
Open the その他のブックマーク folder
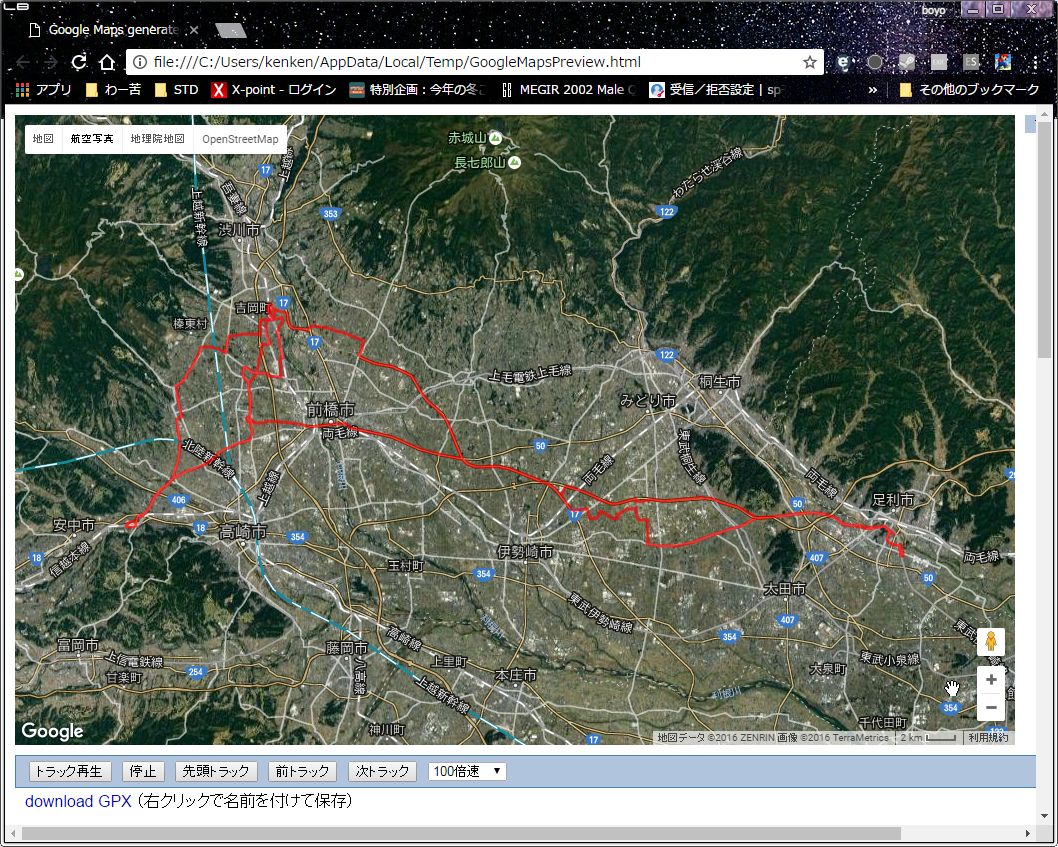969,90
